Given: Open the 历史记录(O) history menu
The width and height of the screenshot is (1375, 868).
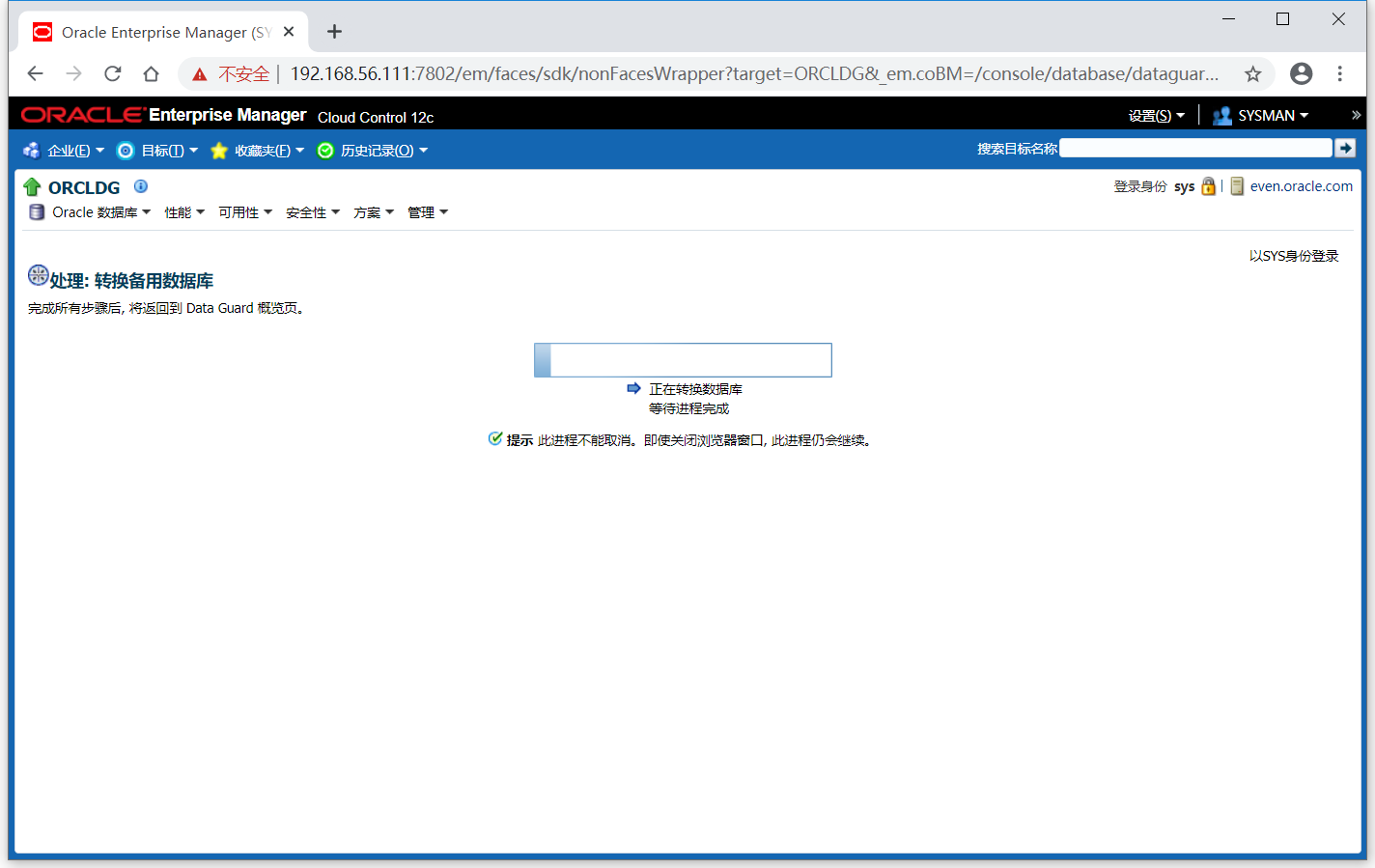Looking at the screenshot, I should point(383,151).
